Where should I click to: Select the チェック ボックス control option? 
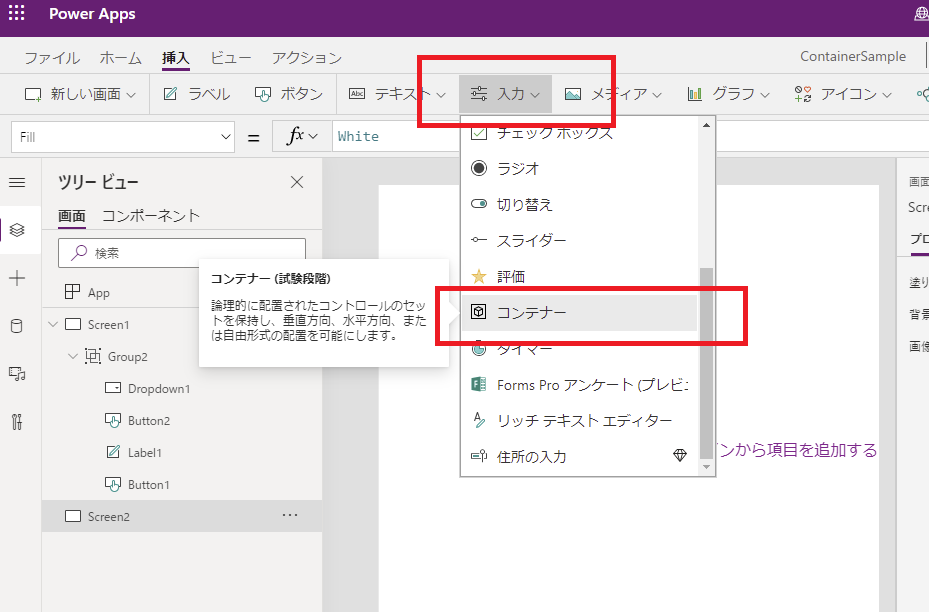point(579,134)
